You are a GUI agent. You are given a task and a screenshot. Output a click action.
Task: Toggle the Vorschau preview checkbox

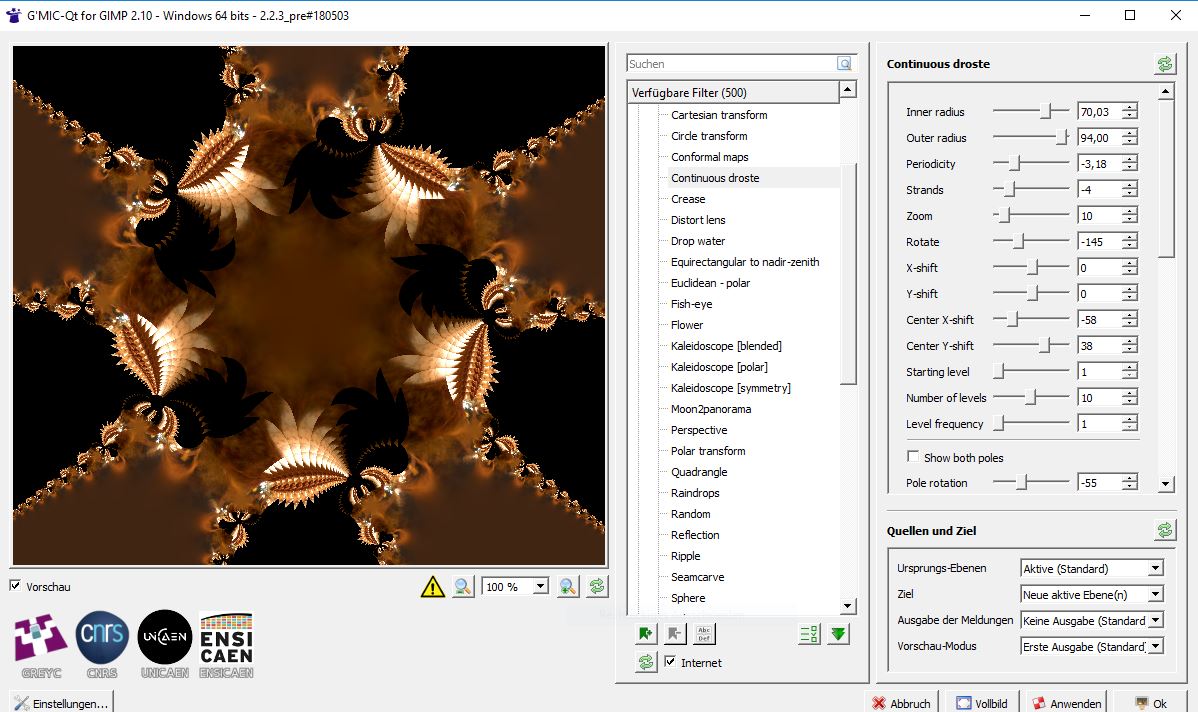(x=15, y=586)
